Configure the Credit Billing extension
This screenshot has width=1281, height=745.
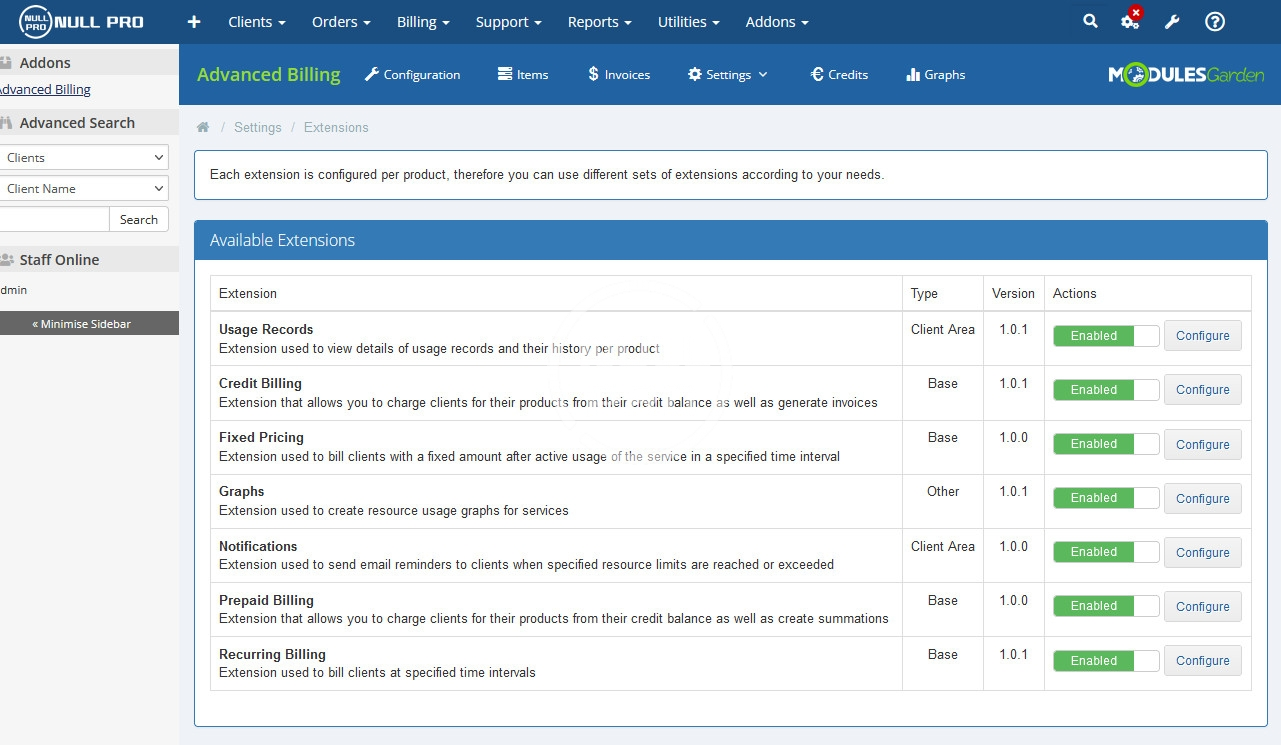pos(1202,390)
